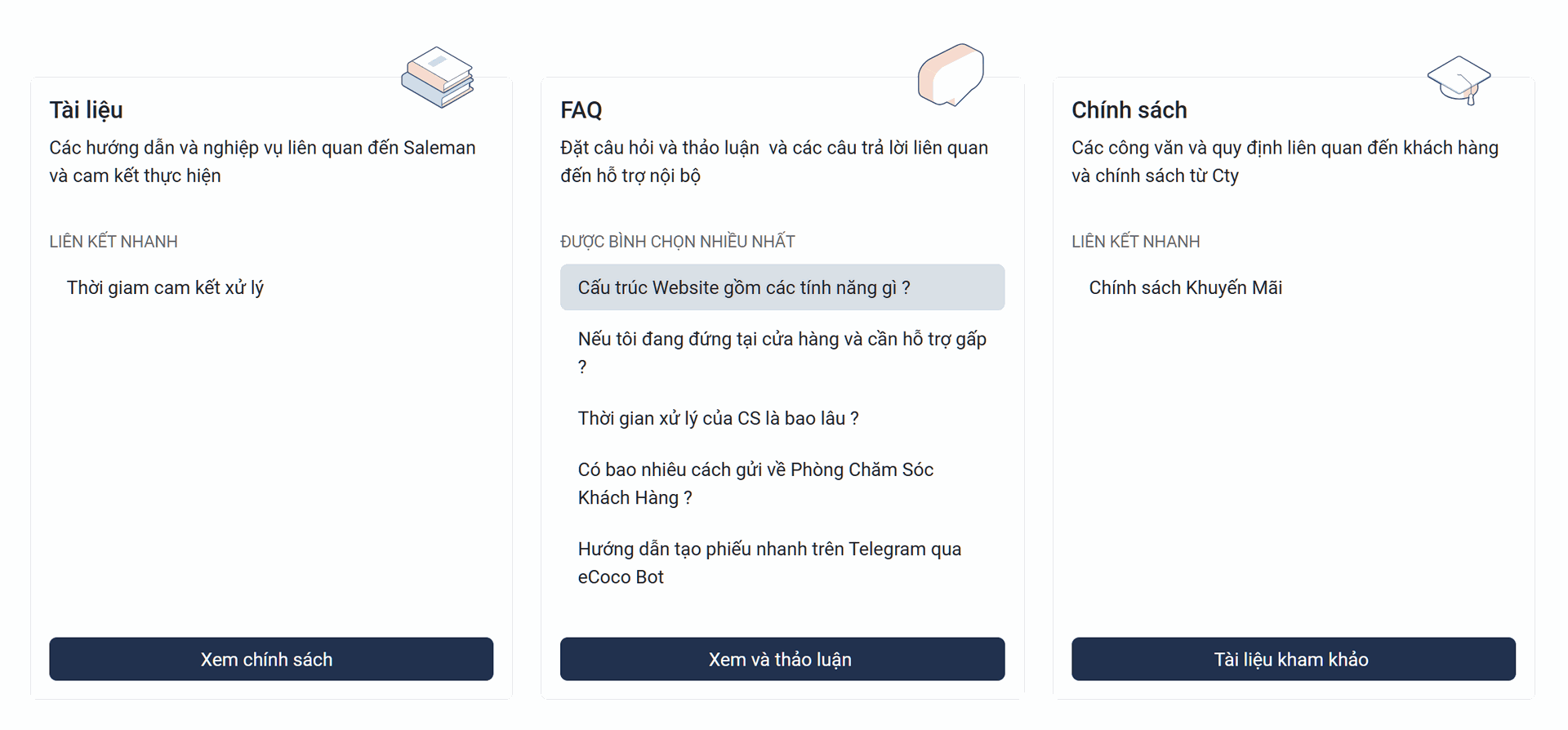The height and width of the screenshot is (730, 1568).
Task: Select the 'Chính sách' card heading
Action: click(x=1129, y=110)
